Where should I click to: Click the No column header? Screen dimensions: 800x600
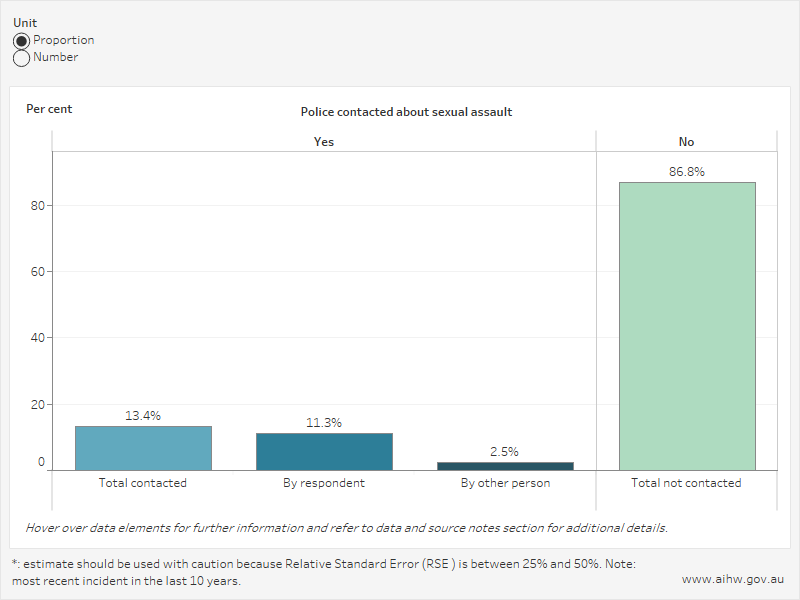click(686, 142)
